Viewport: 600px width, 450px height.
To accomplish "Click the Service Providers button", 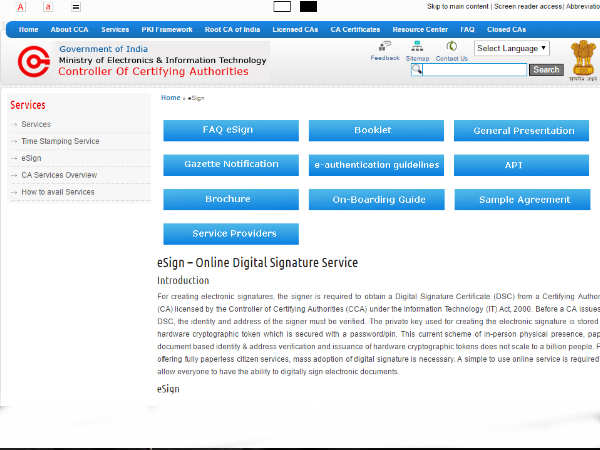I will (x=231, y=234).
